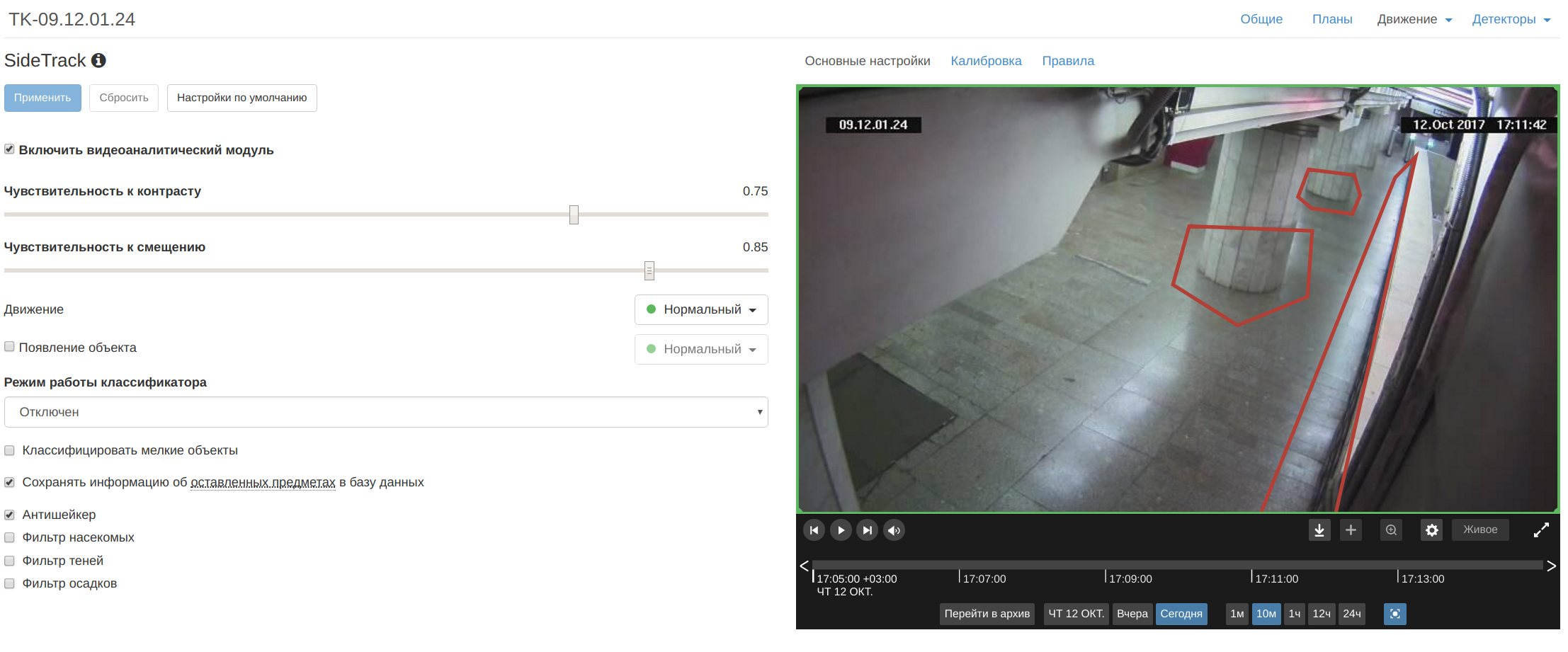Open the Детекторы top menu
1568x652 pixels.
click(x=1511, y=19)
